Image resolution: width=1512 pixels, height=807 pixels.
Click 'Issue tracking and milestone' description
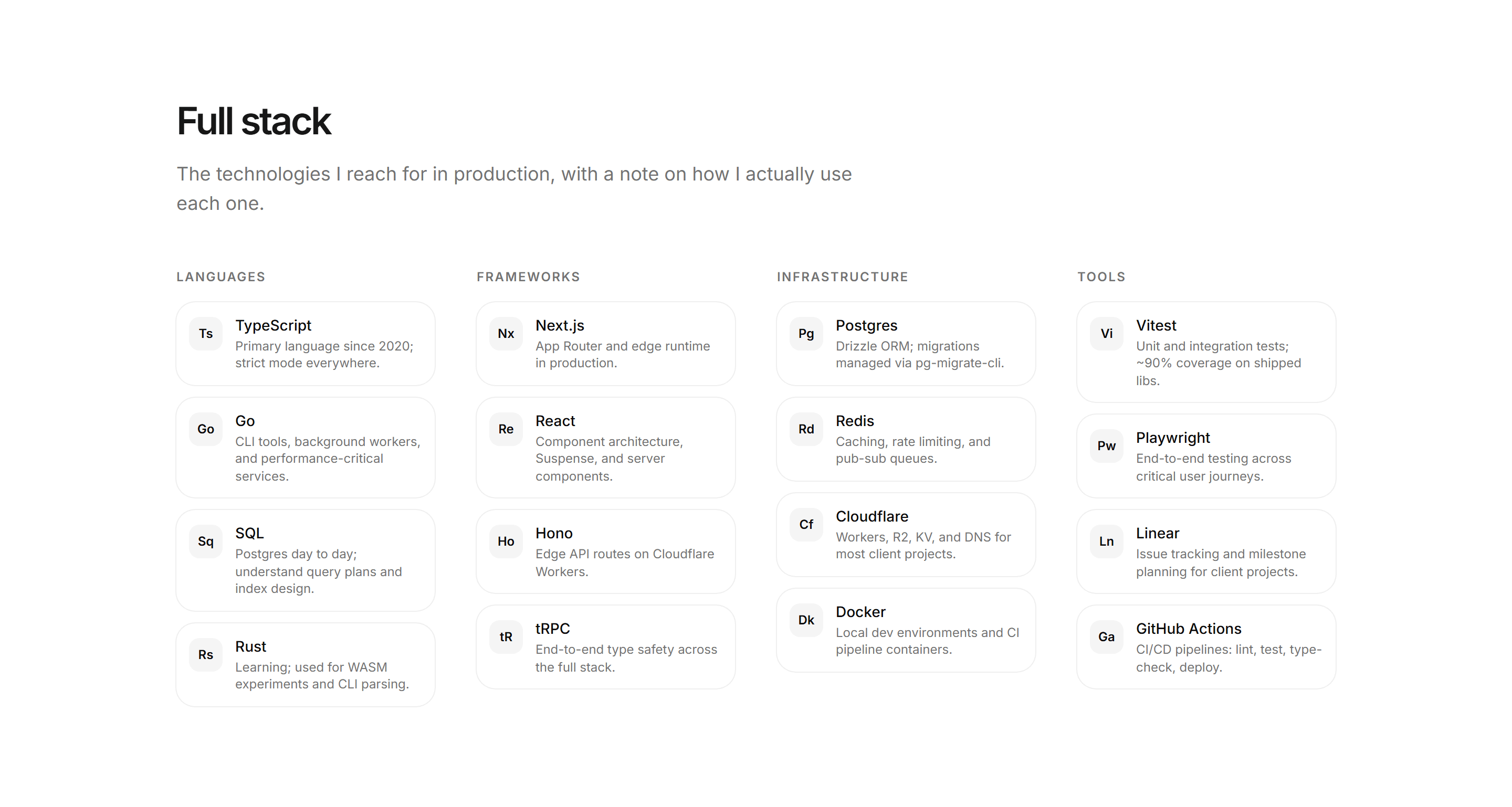click(x=1221, y=563)
